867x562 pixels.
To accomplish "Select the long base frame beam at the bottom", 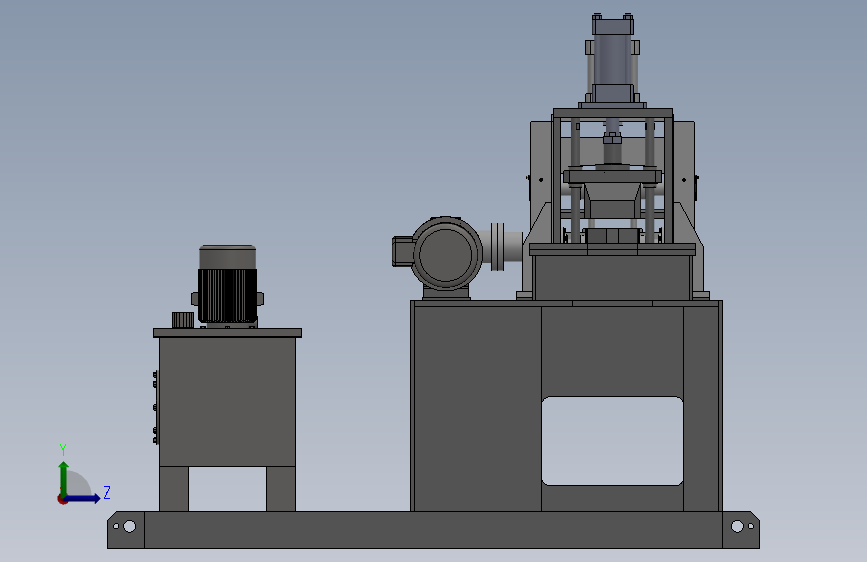I will point(434,530).
